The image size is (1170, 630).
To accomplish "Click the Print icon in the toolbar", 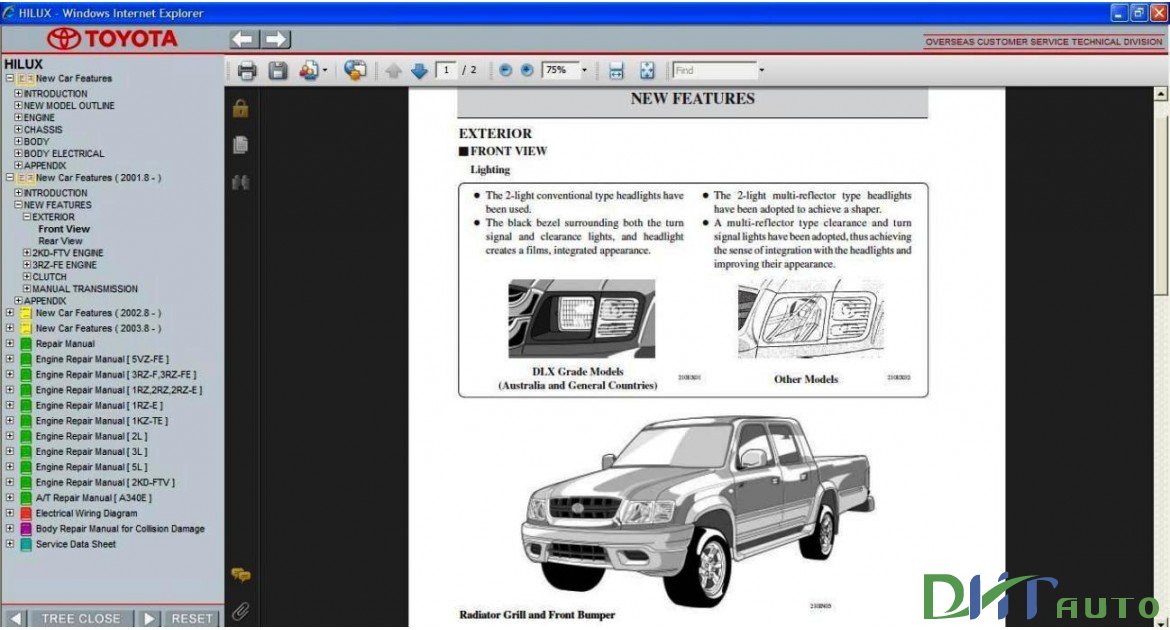I will pyautogui.click(x=247, y=70).
